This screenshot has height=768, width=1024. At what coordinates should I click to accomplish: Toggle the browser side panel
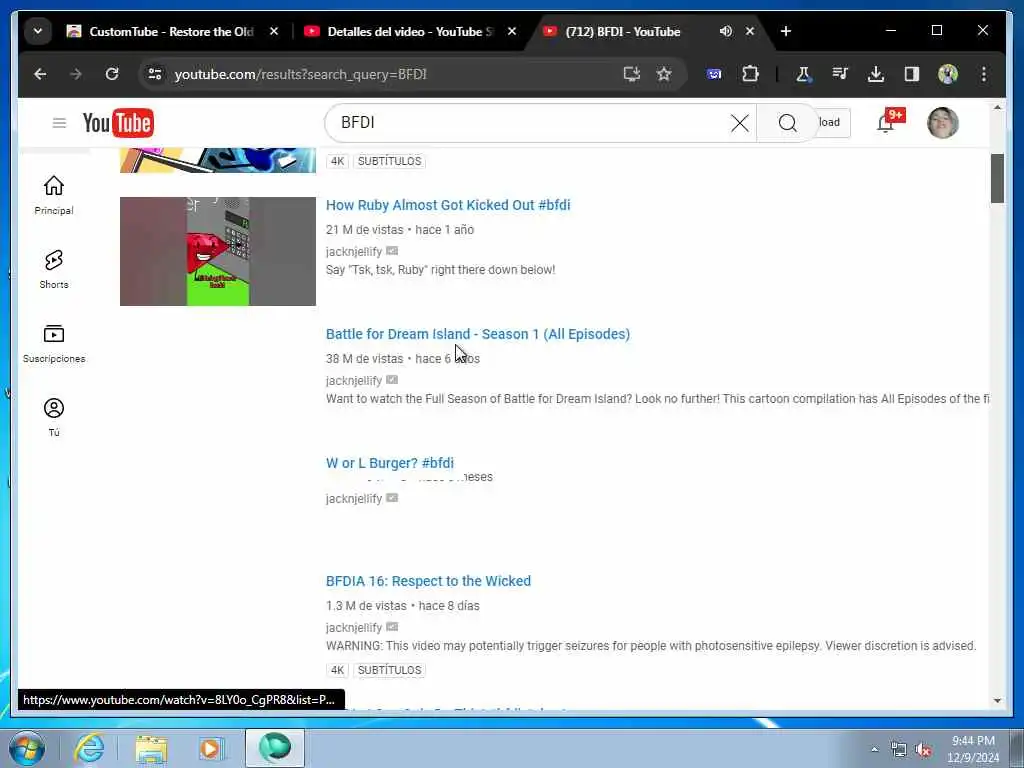coord(912,74)
